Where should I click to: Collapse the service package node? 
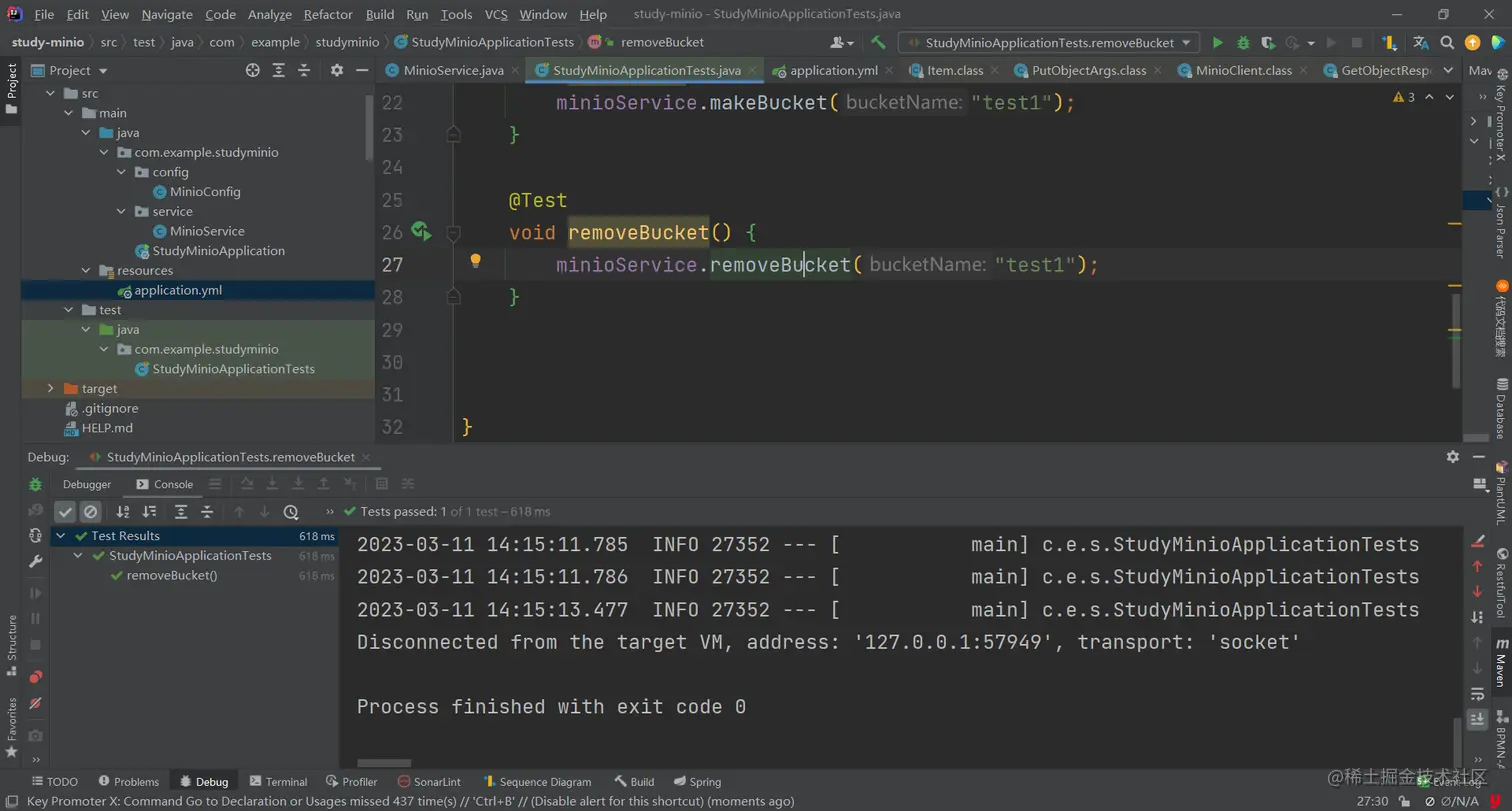tap(122, 211)
